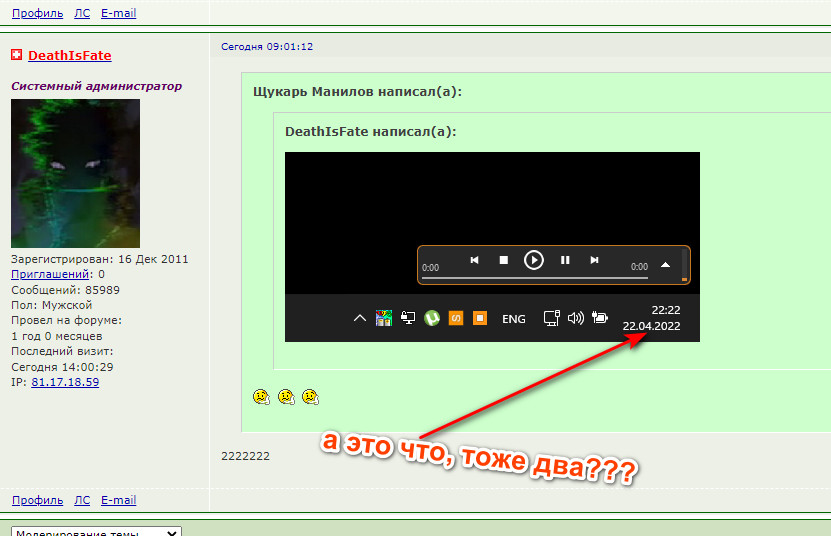Image resolution: width=831 pixels, height=536 pixels.
Task: Click the pause button in player
Action: (x=565, y=260)
